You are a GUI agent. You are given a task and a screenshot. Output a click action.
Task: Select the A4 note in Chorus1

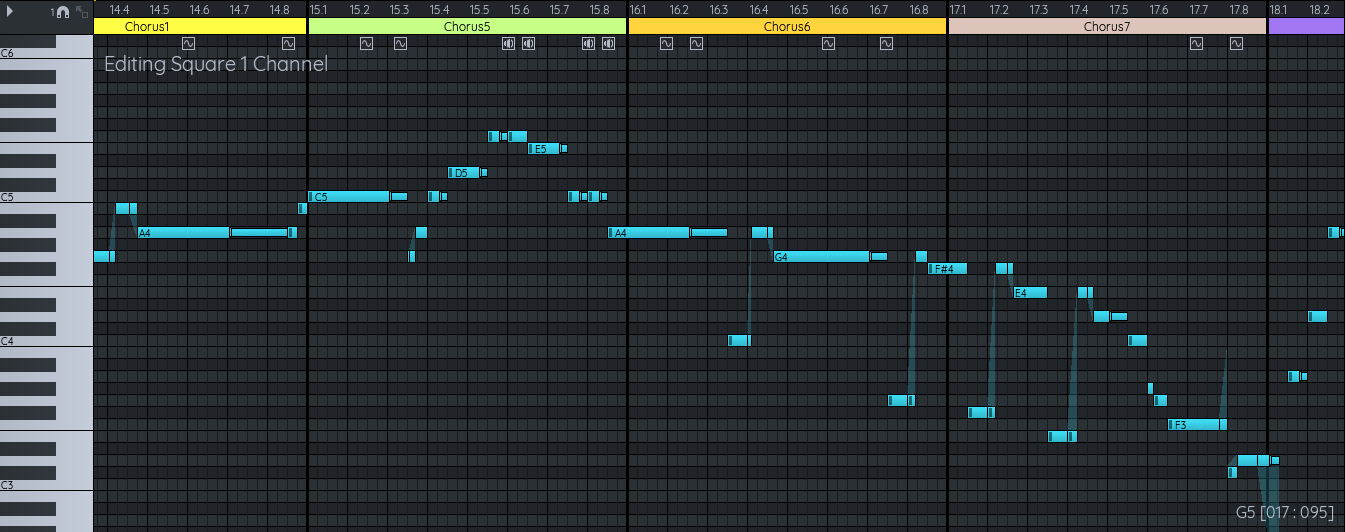point(183,233)
